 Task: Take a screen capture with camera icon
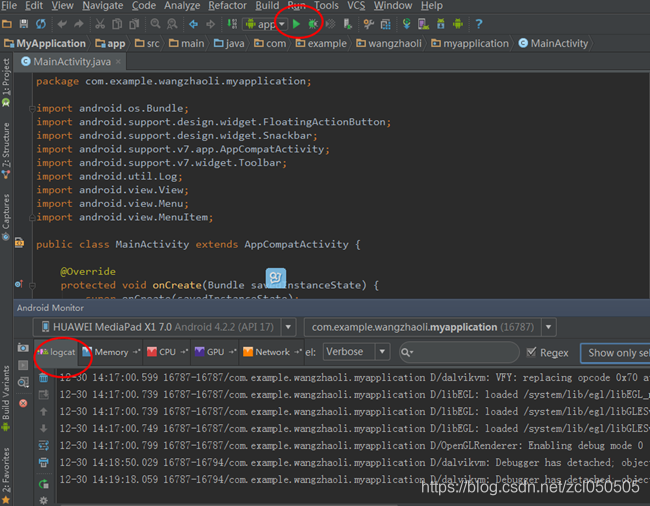(23, 347)
